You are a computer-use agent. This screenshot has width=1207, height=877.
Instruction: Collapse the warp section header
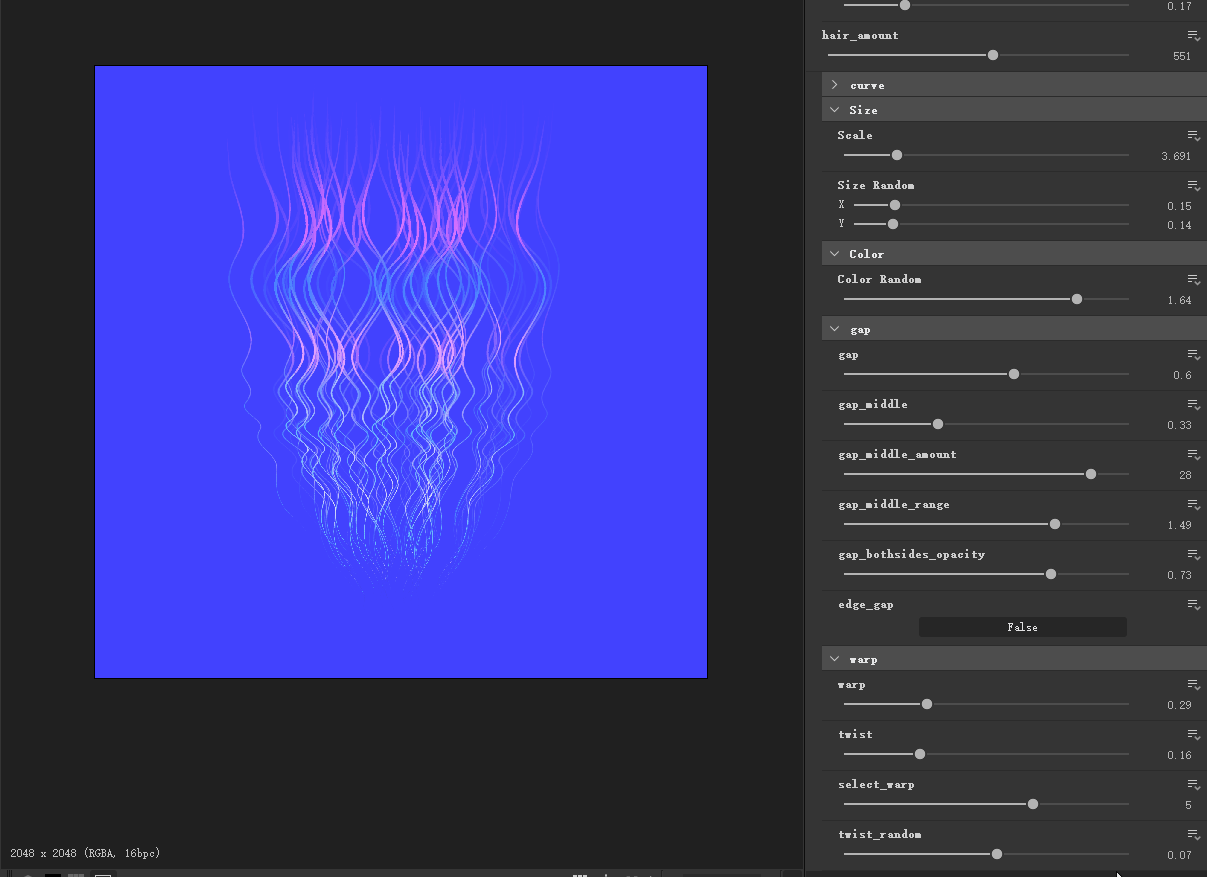tap(1014, 659)
